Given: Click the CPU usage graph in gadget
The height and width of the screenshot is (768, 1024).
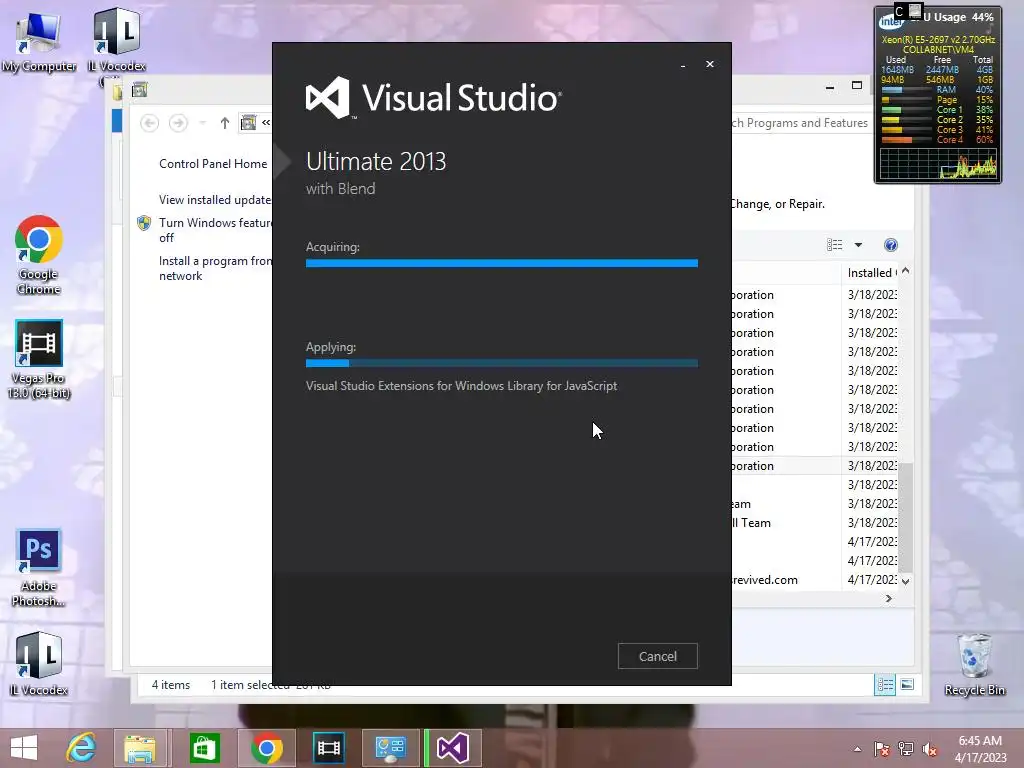Looking at the screenshot, I should 938,163.
